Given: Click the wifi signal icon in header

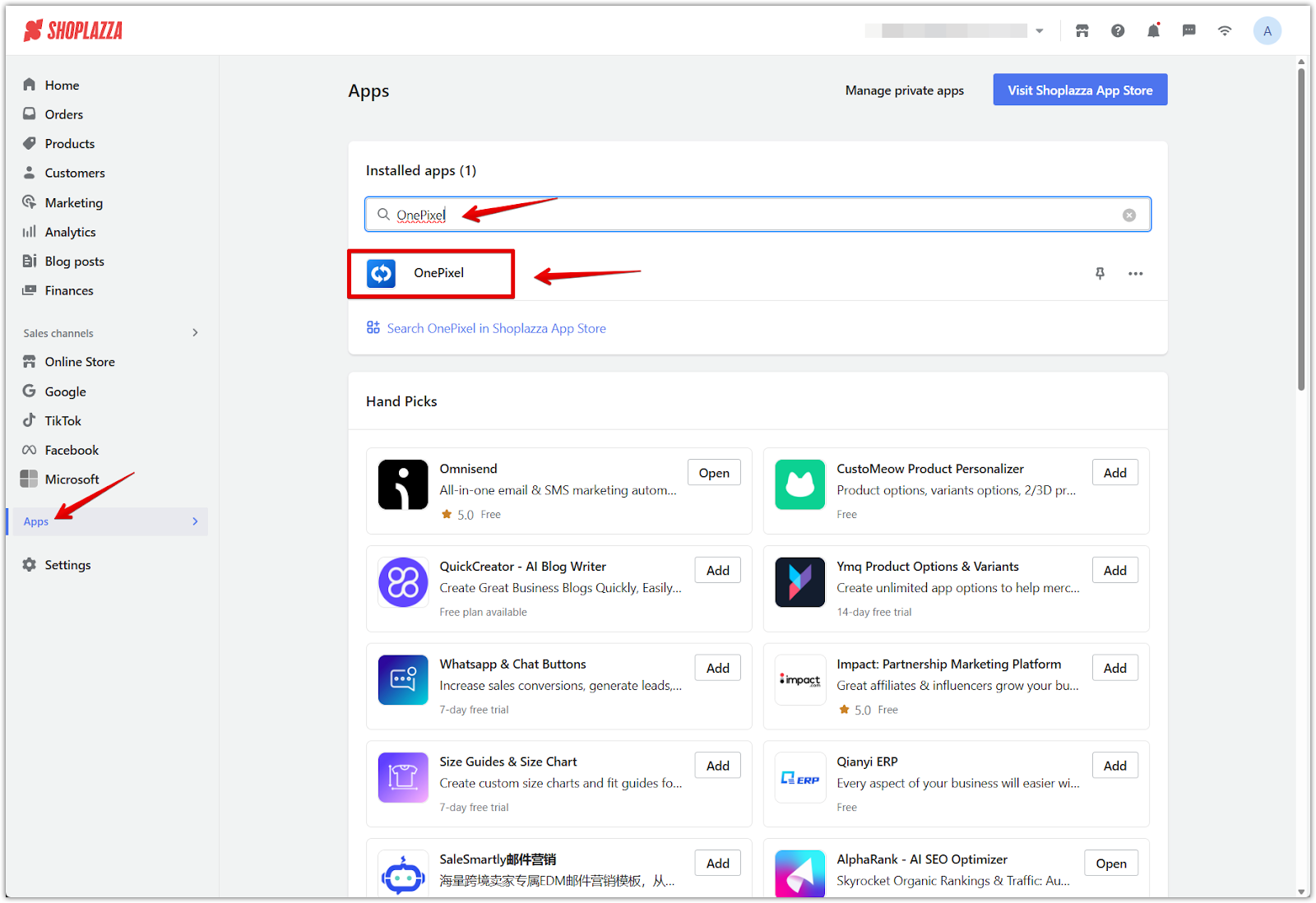Looking at the screenshot, I should (x=1225, y=31).
